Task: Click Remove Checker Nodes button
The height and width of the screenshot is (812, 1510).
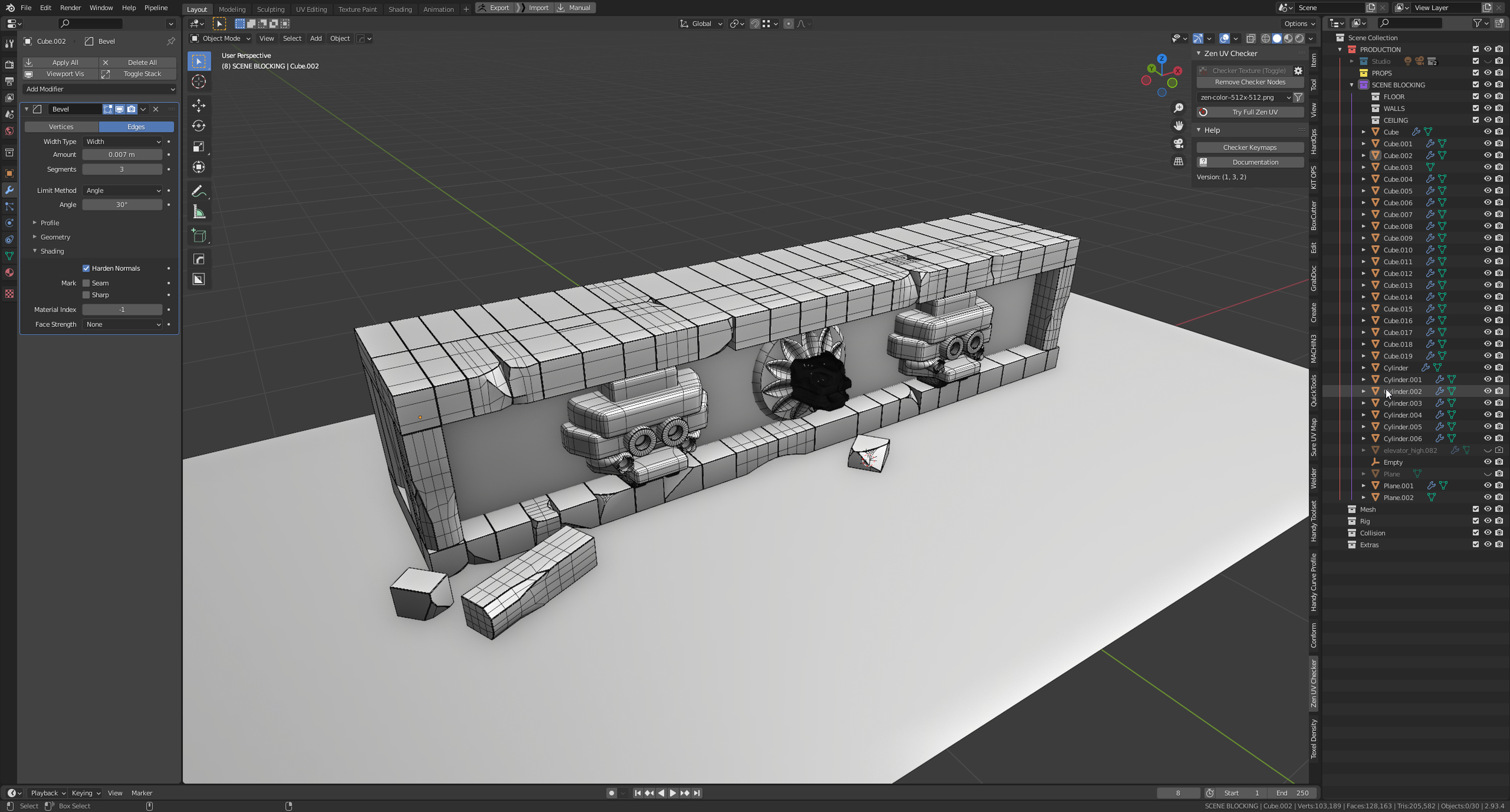Action: pos(1249,82)
